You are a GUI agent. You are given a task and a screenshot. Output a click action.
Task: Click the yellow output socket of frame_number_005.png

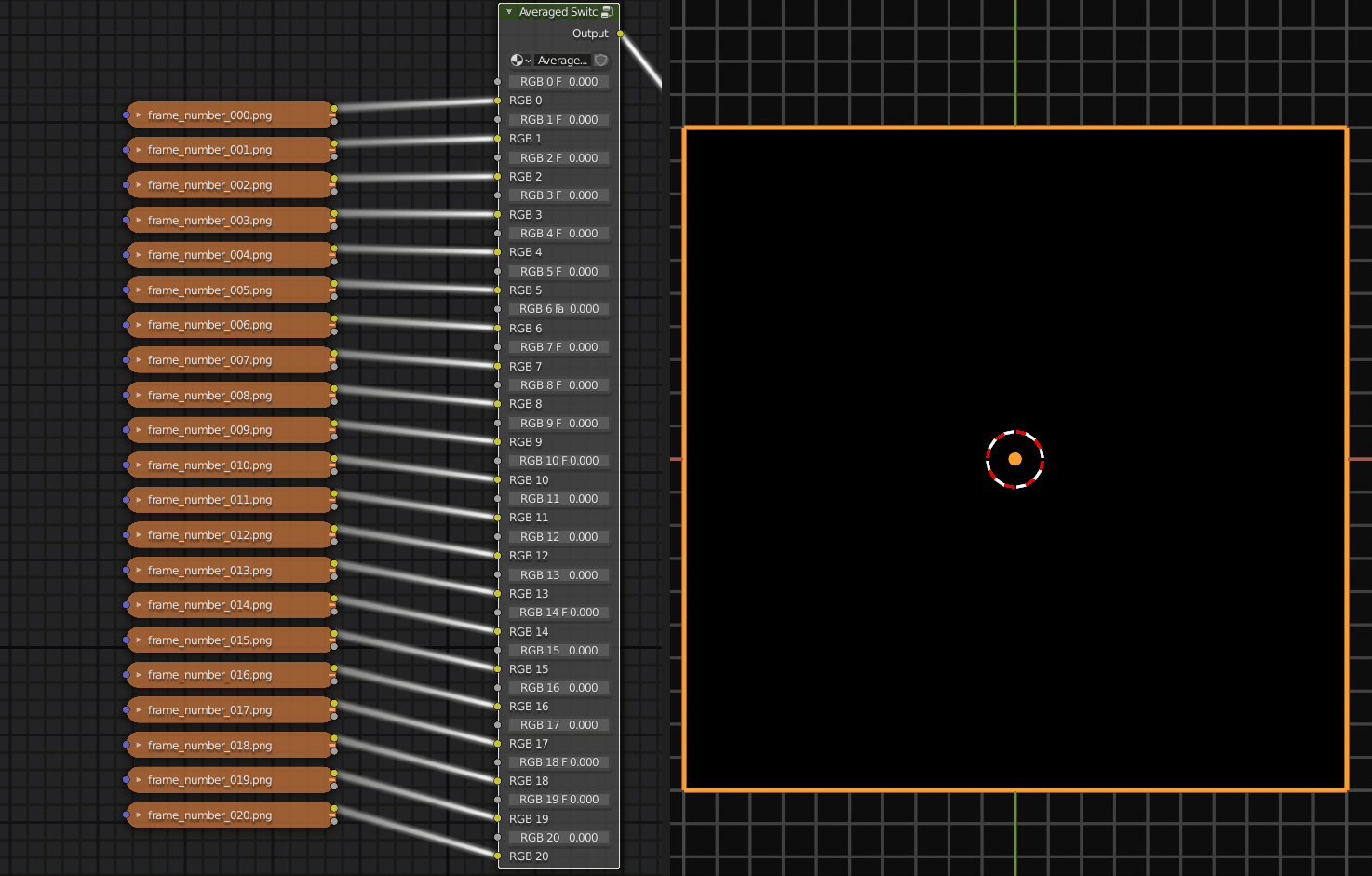[334, 283]
